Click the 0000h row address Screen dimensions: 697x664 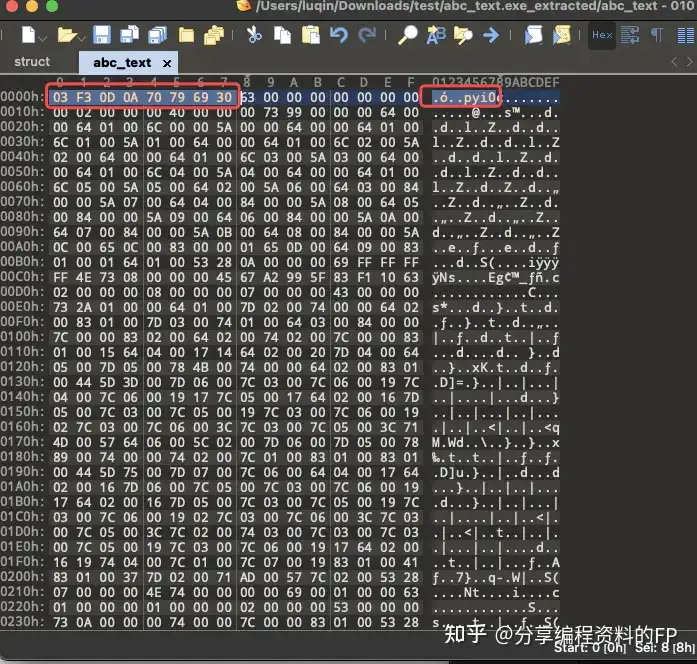point(22,96)
